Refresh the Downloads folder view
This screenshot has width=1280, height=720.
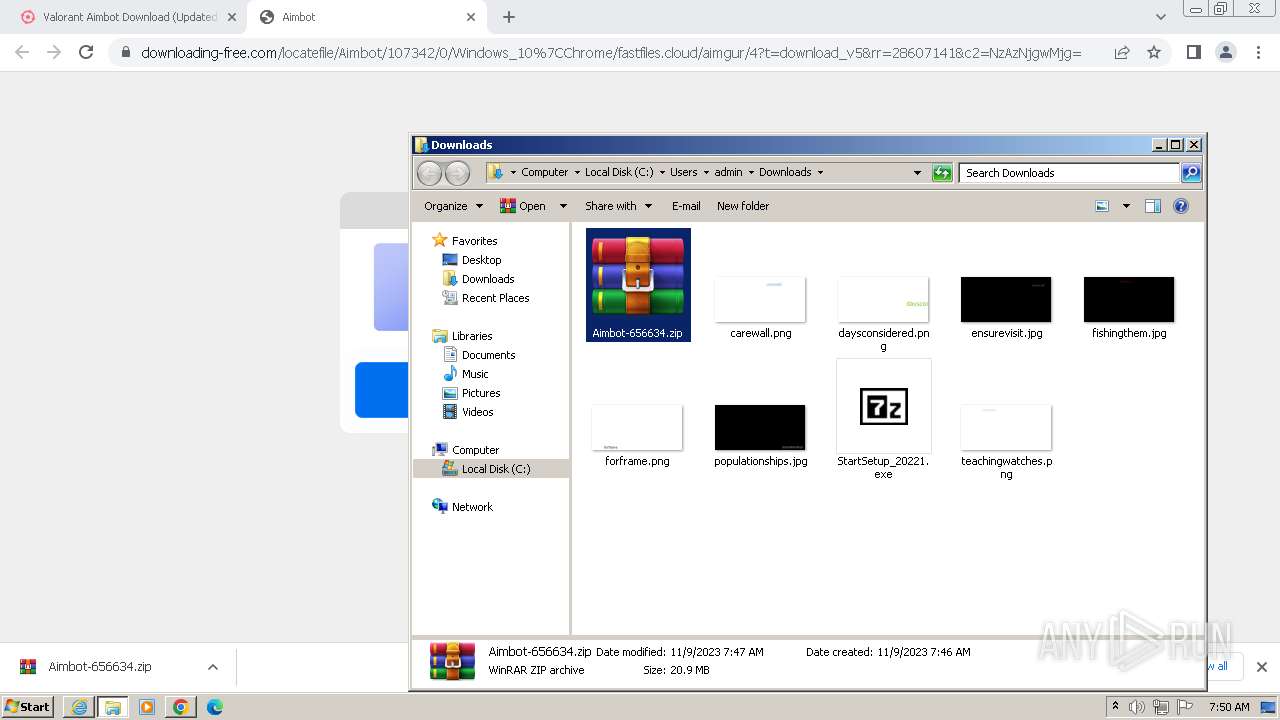coord(942,173)
